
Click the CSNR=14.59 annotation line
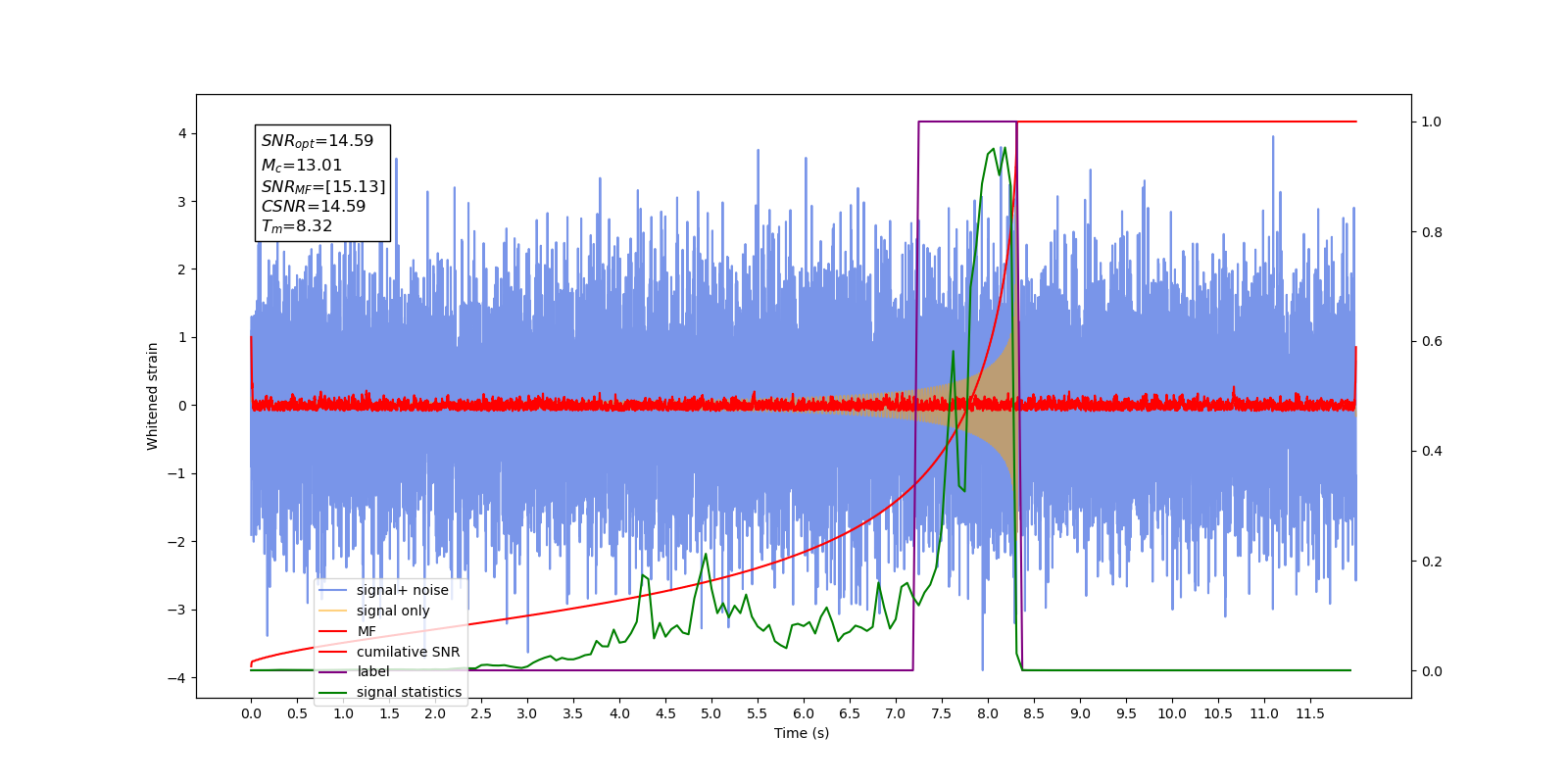click(x=314, y=206)
